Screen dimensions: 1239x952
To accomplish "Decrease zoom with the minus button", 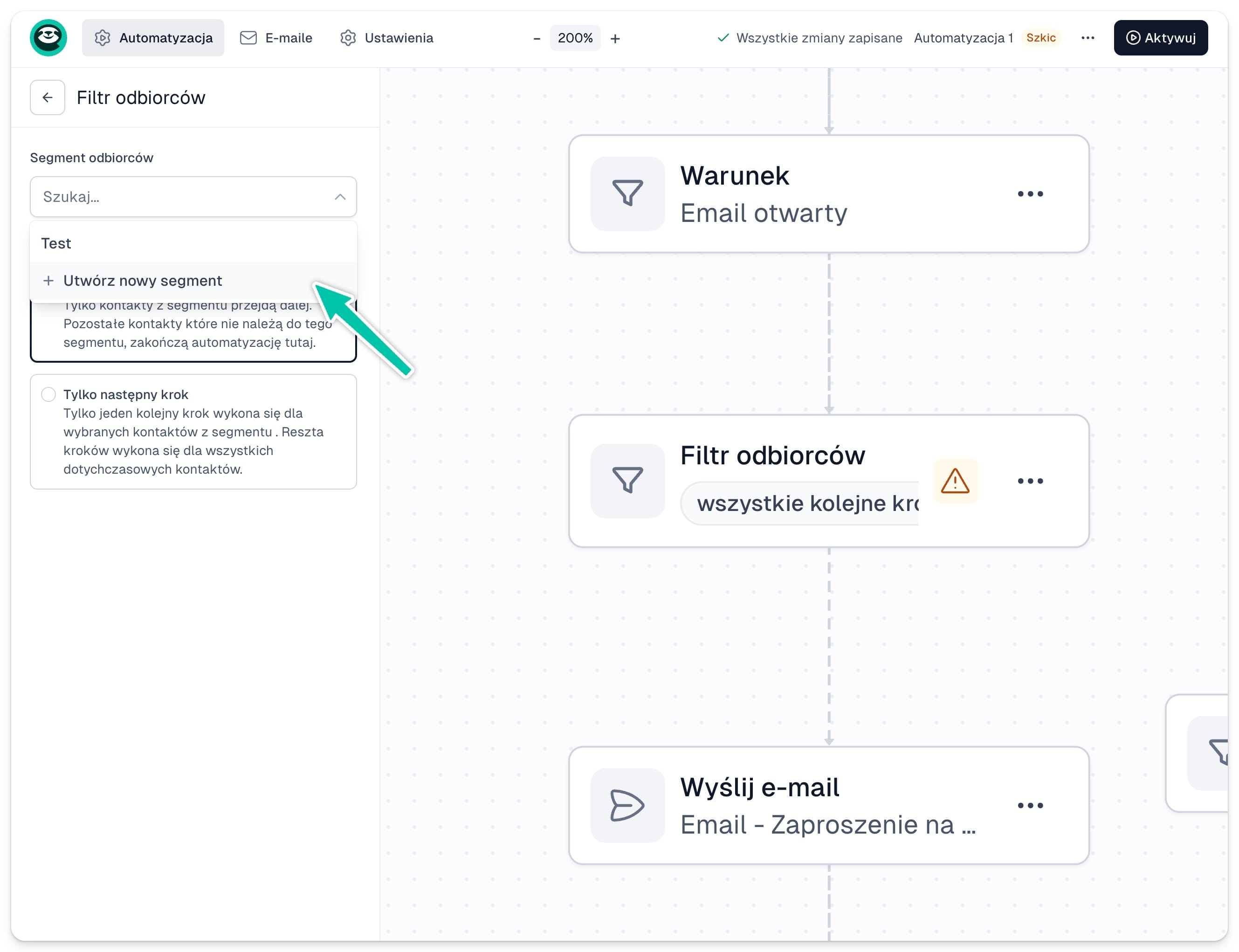I will point(537,39).
